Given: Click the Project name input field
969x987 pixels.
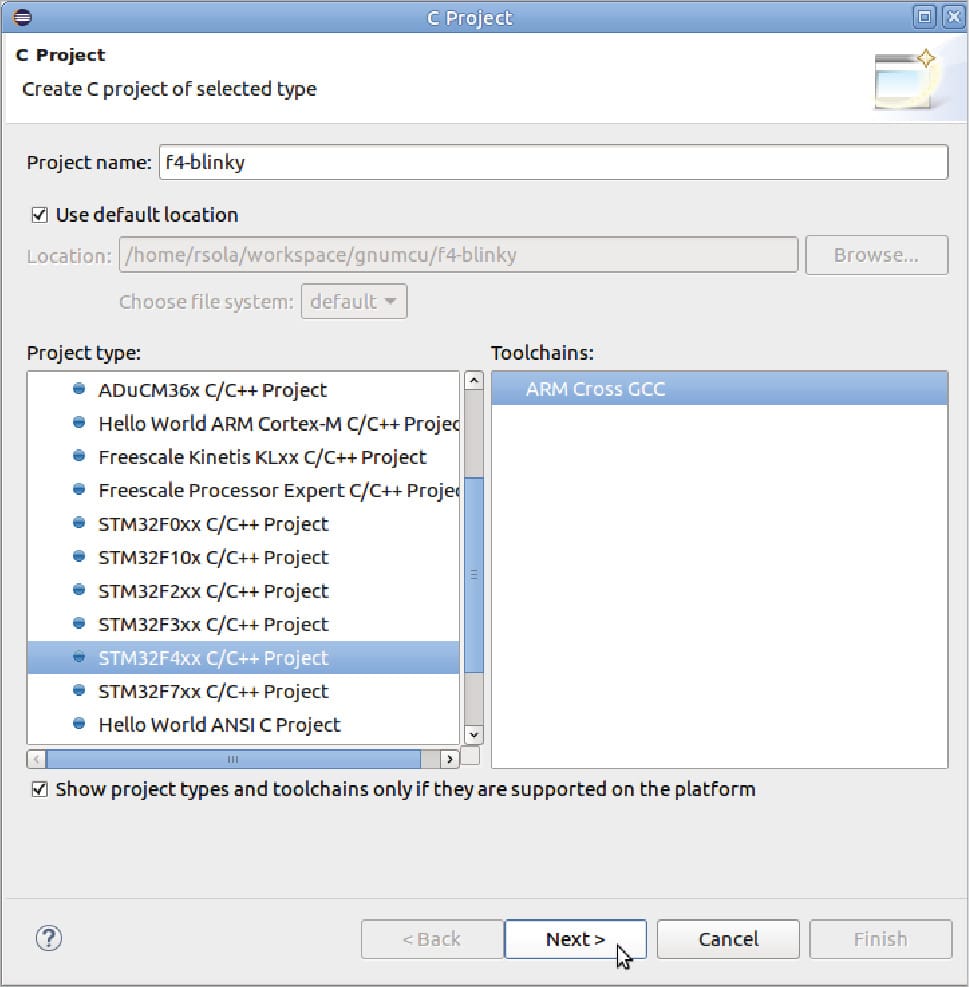Looking at the screenshot, I should click(553, 162).
